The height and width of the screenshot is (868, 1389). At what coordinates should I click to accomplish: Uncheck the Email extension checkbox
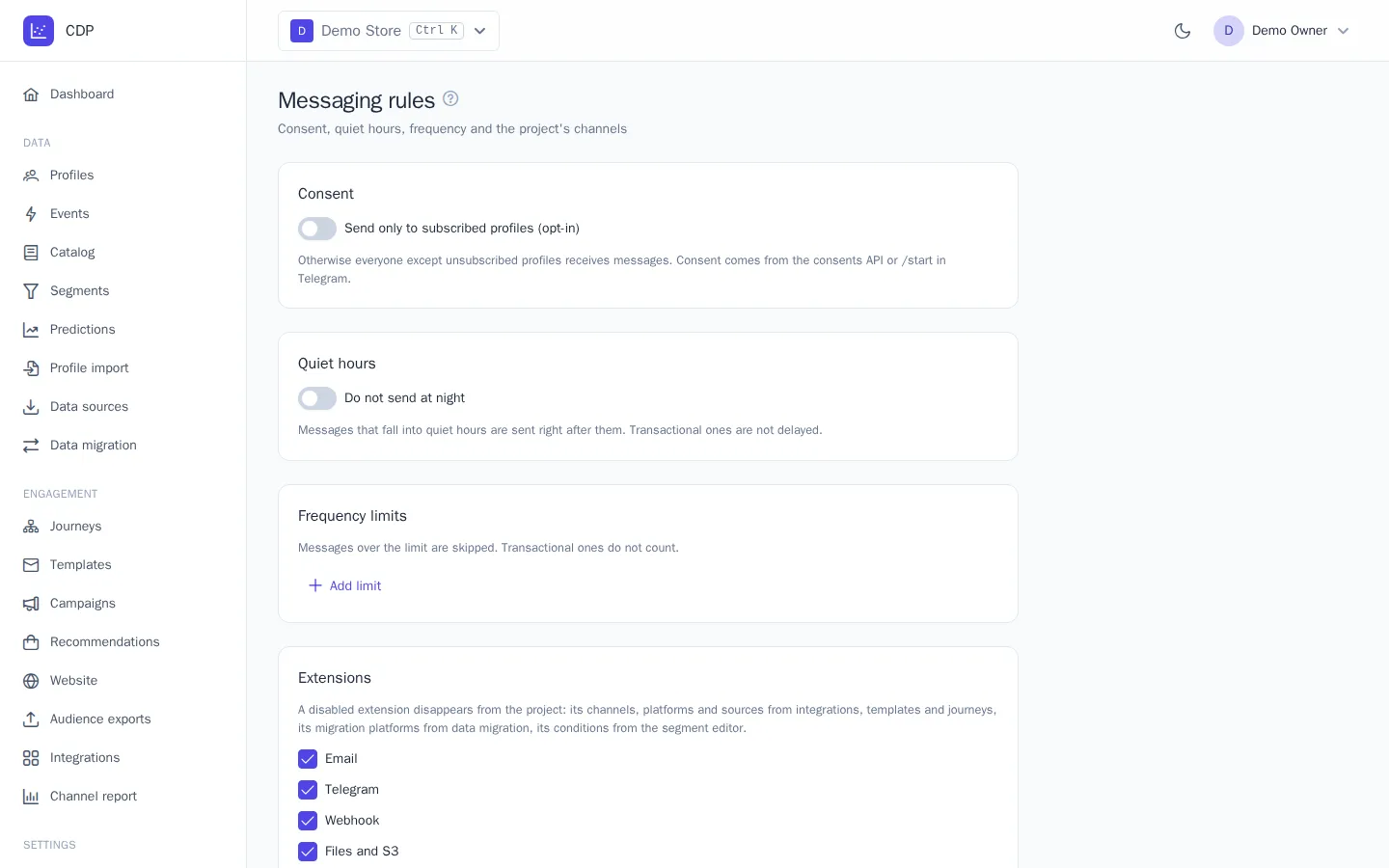point(308,759)
